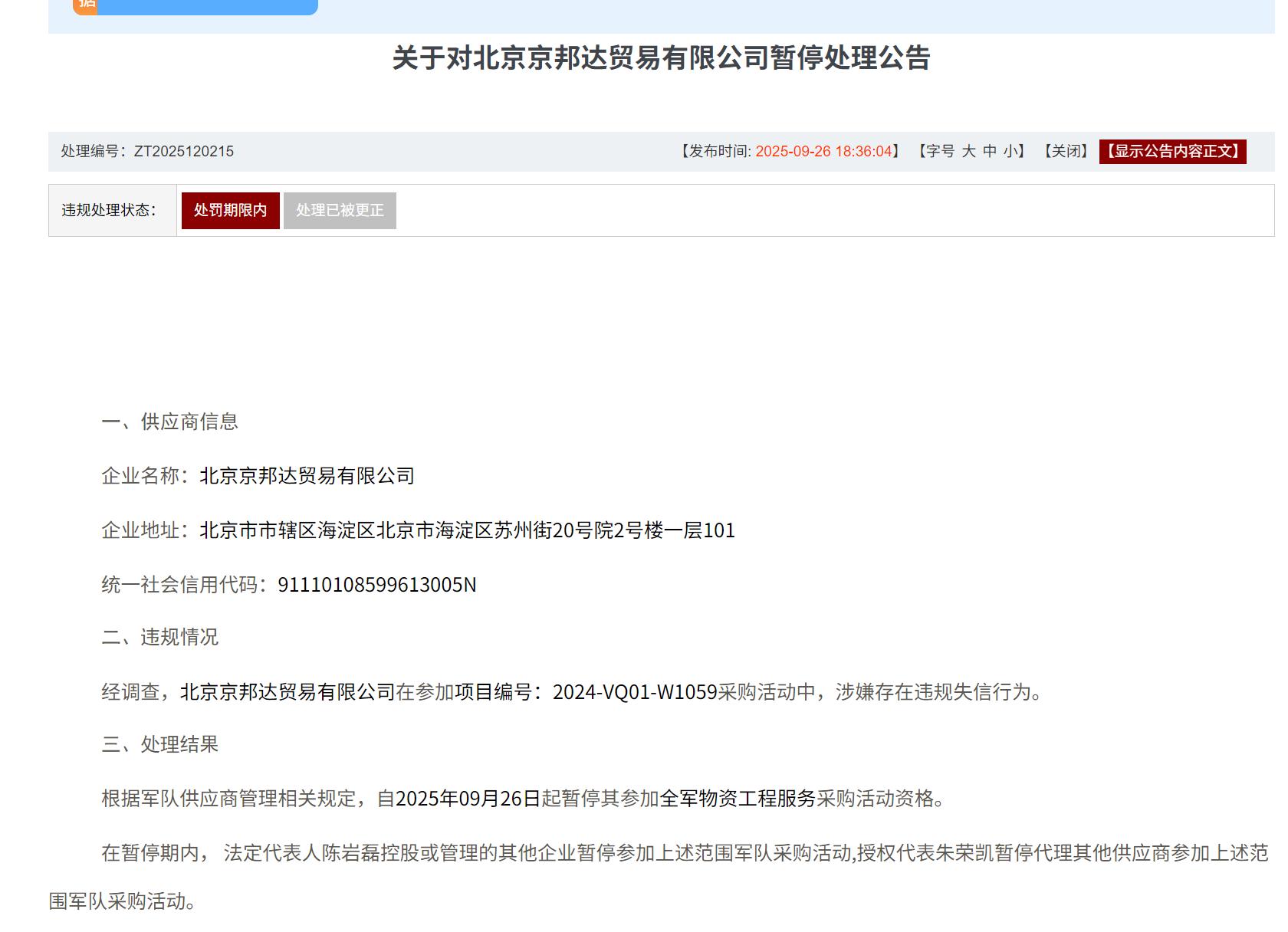Click the red publish timestamp
Viewport: 1288px width, 932px height.
click(823, 151)
